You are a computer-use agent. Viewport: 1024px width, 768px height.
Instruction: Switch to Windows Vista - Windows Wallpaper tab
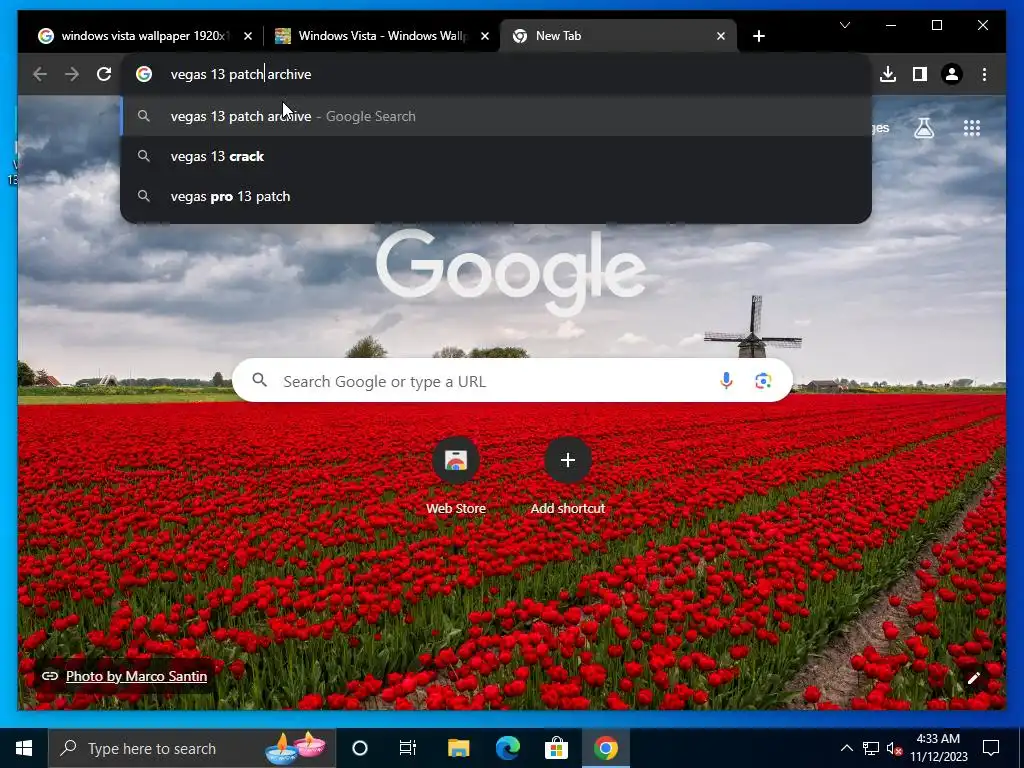pyautogui.click(x=381, y=36)
